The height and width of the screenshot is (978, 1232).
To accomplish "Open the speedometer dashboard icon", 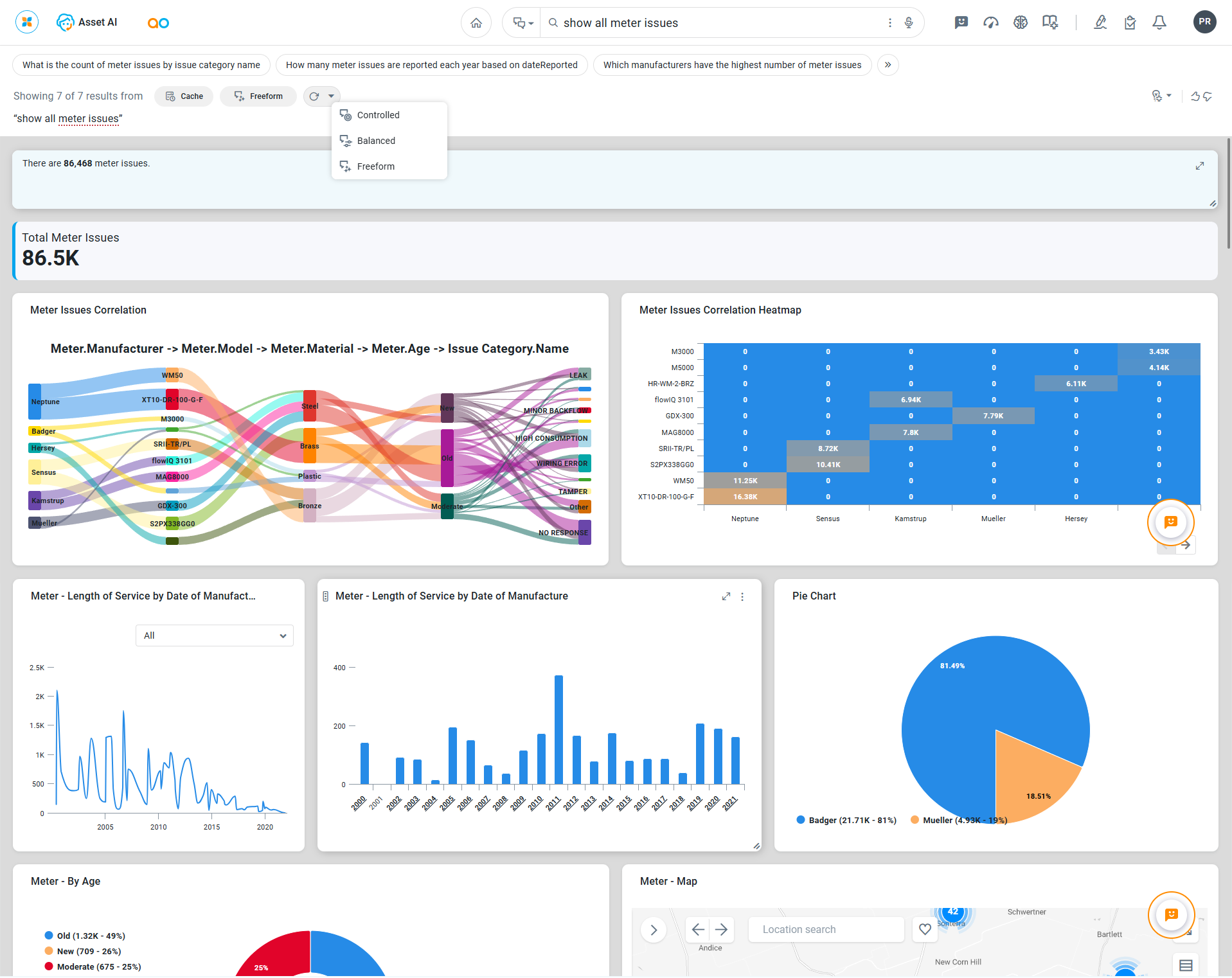I will click(991, 23).
